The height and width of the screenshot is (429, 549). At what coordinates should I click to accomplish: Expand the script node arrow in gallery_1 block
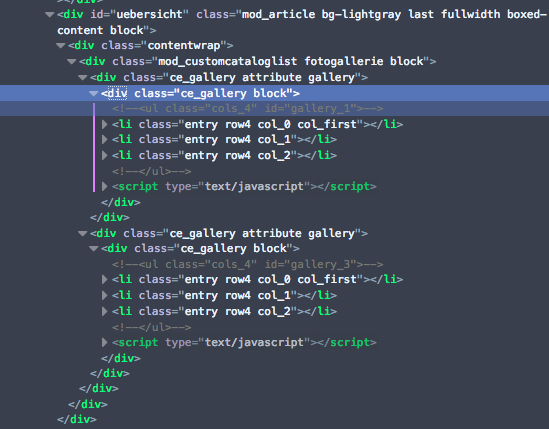[104, 186]
